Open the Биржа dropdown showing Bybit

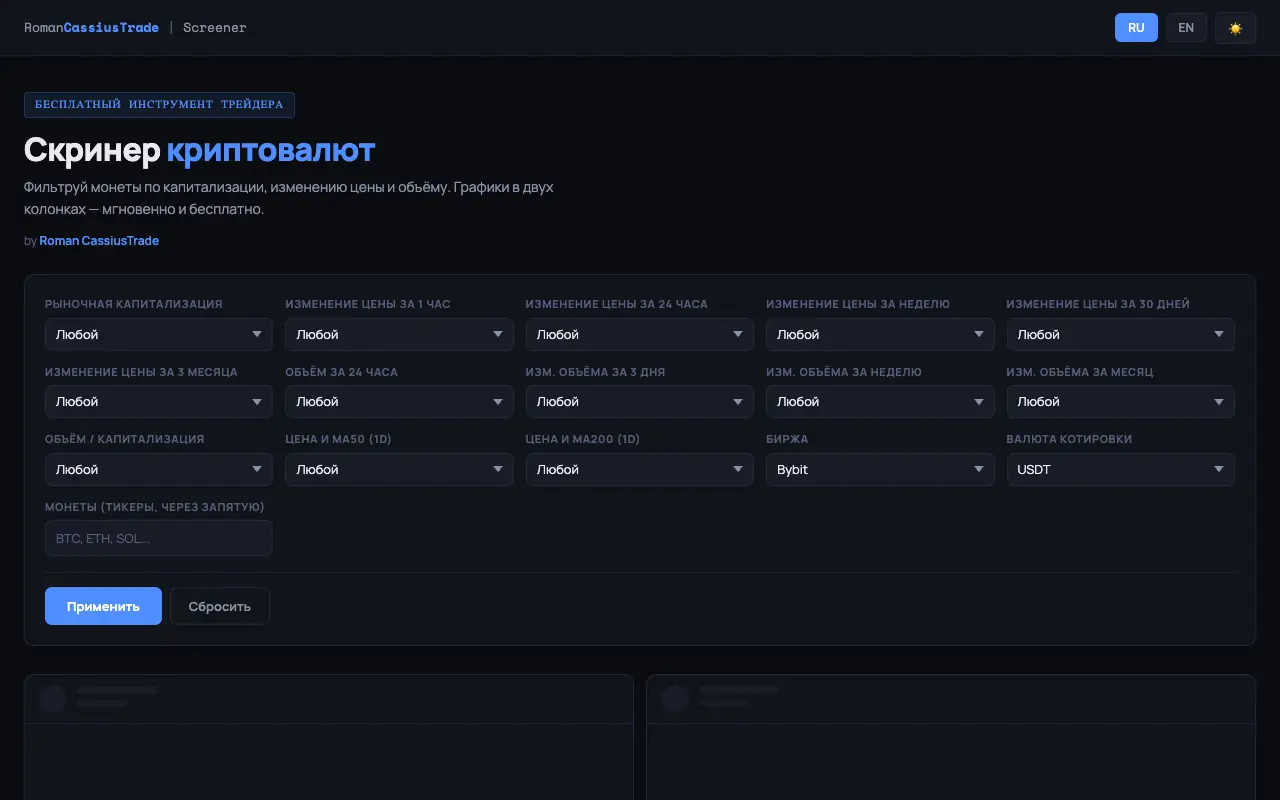(880, 469)
